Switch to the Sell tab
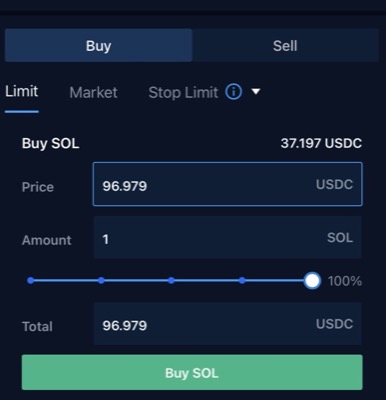The image size is (386, 400). pos(285,45)
